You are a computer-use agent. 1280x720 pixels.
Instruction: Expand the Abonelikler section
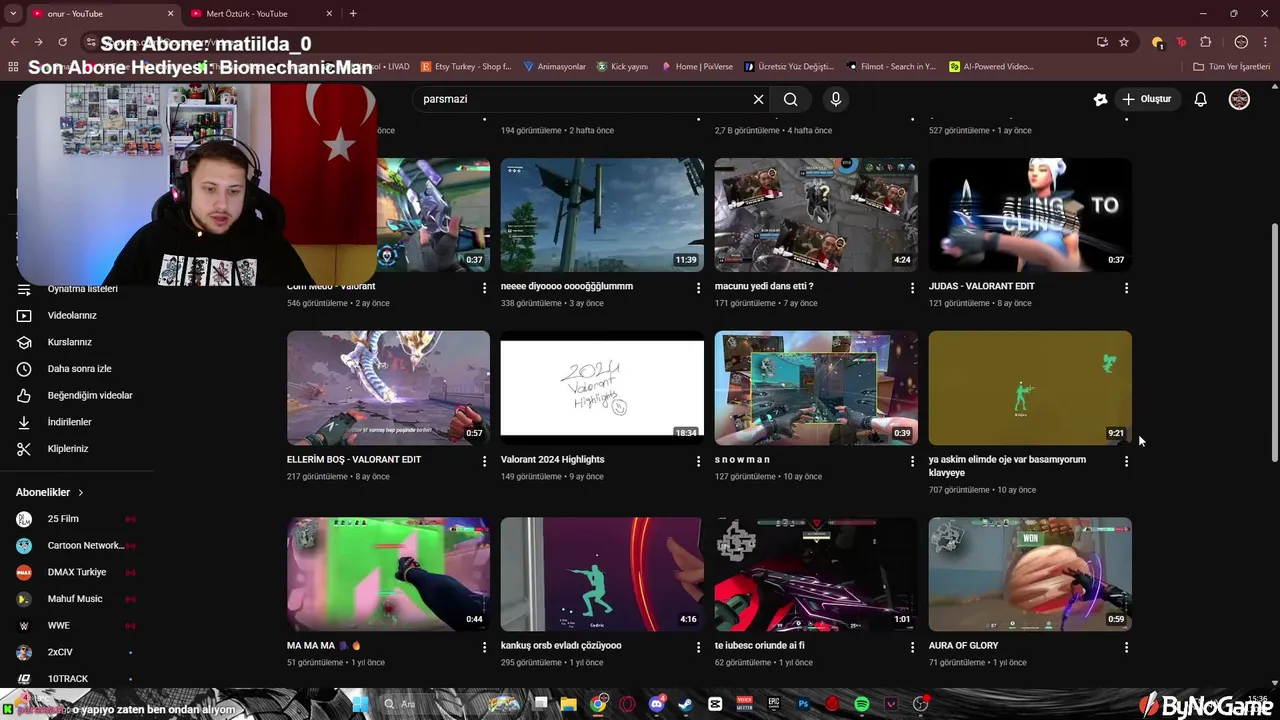(50, 492)
